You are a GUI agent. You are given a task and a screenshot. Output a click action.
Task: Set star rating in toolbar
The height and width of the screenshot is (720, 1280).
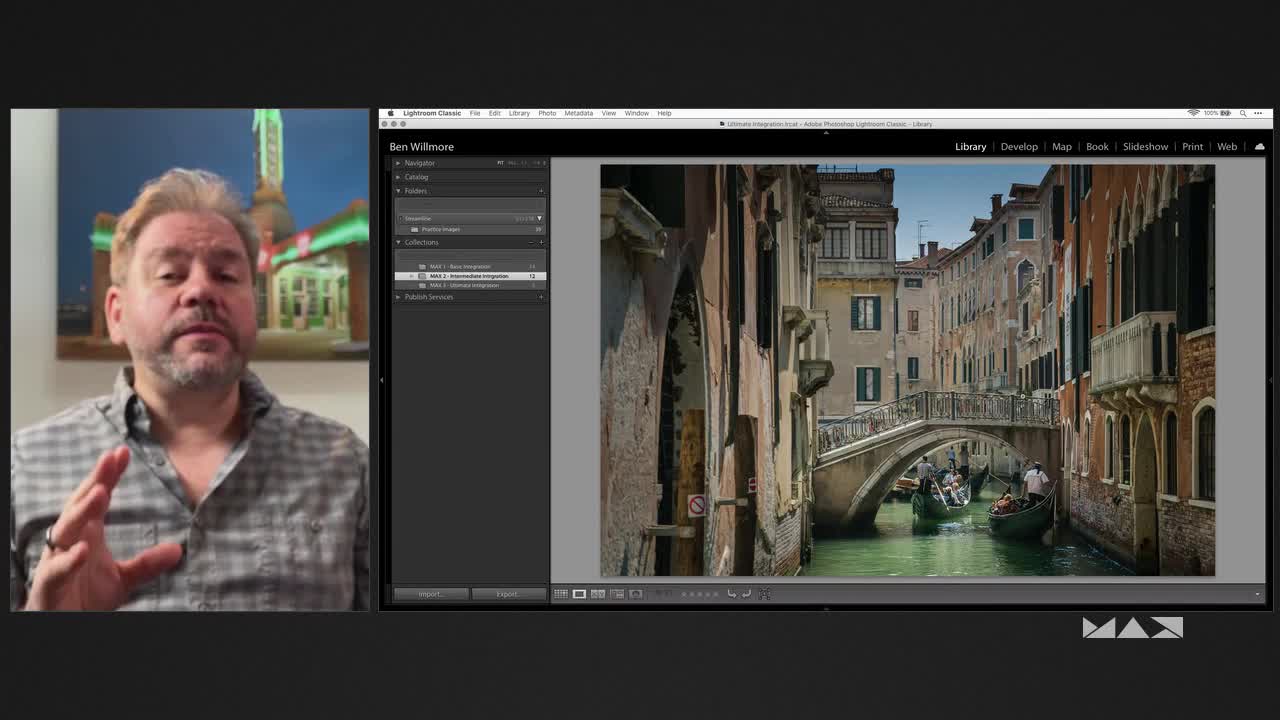tap(699, 594)
